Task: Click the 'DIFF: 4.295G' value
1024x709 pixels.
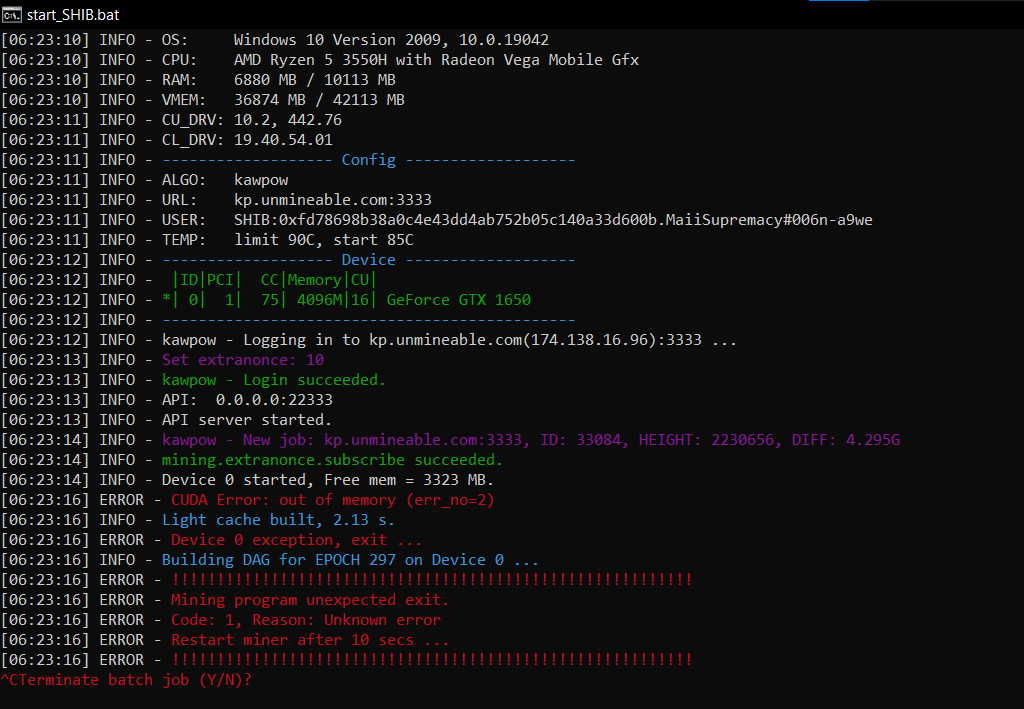Action: tap(846, 440)
